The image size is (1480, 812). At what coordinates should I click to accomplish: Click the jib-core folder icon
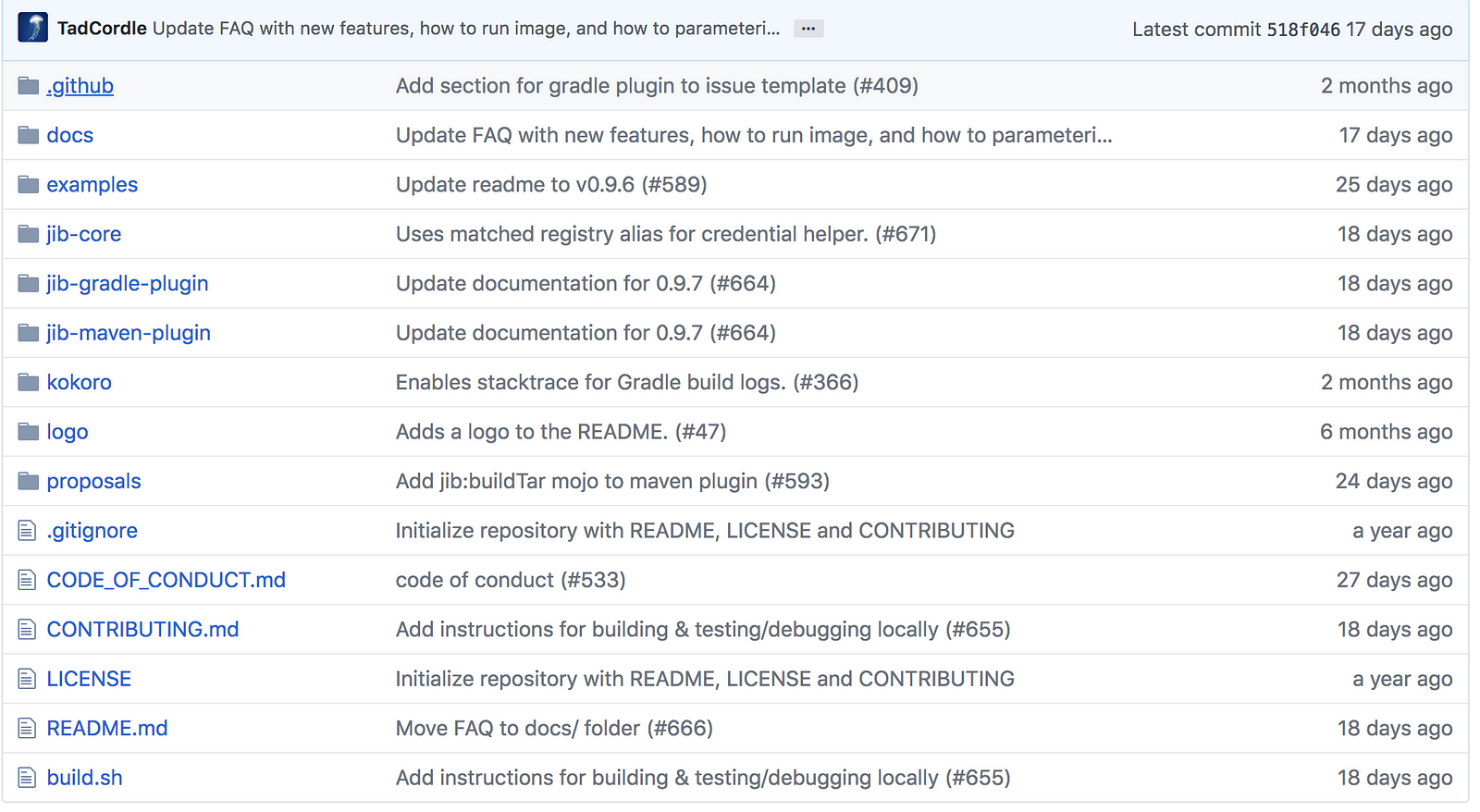coord(29,234)
